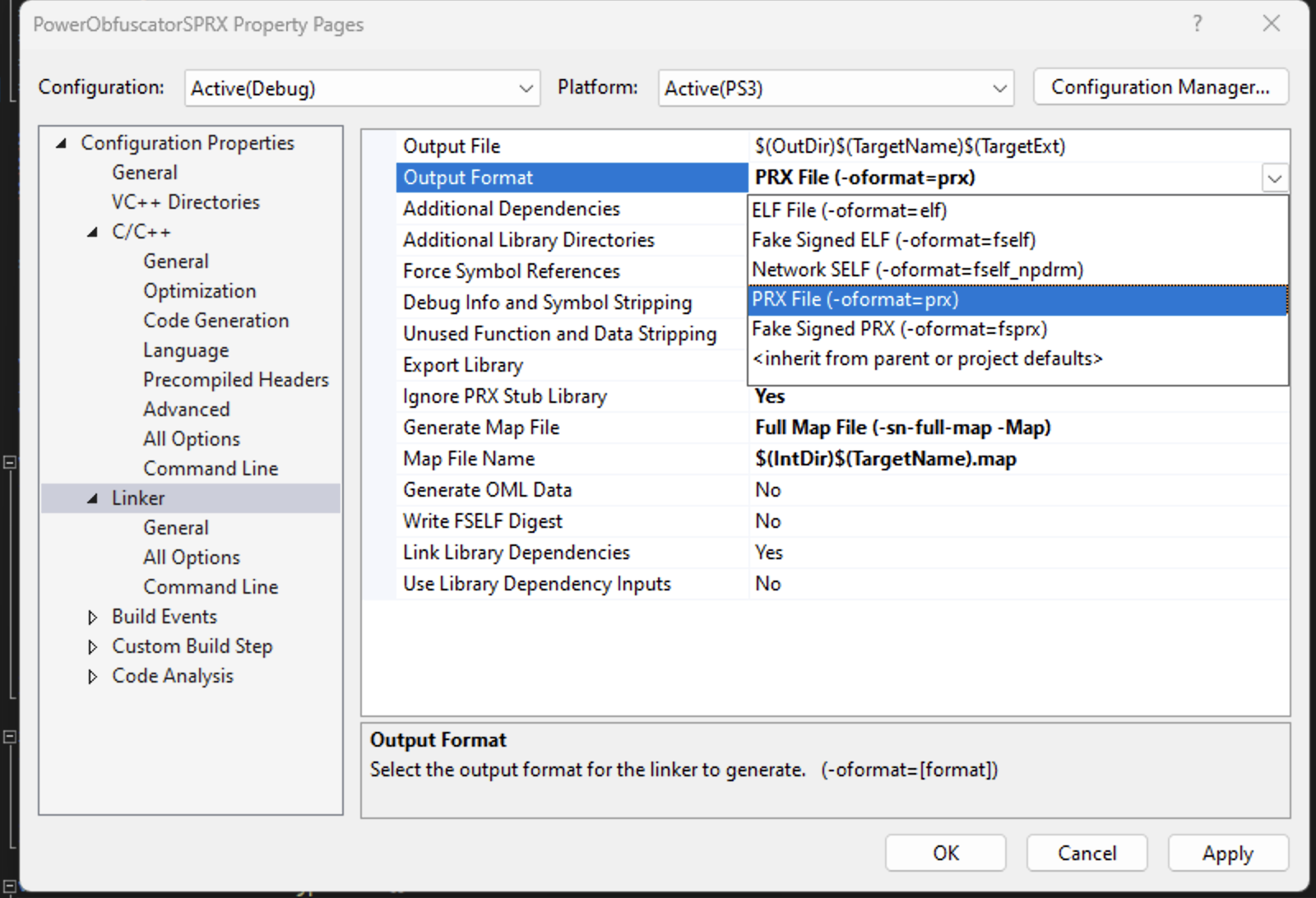Select the Code Analysis label
Image resolution: width=1316 pixels, height=898 pixels.
coord(173,676)
